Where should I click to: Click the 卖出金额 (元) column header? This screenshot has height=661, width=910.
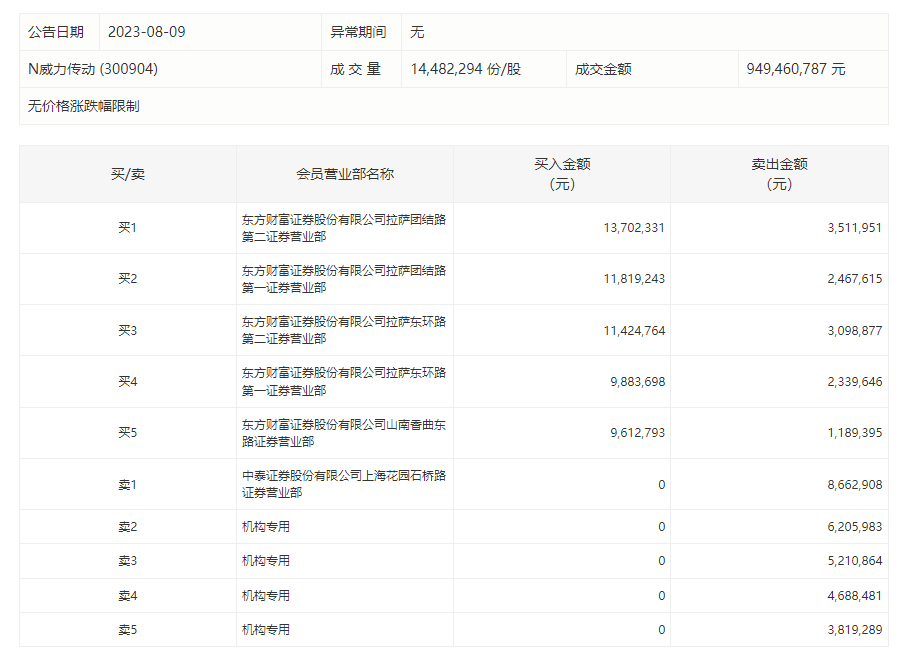point(779,174)
